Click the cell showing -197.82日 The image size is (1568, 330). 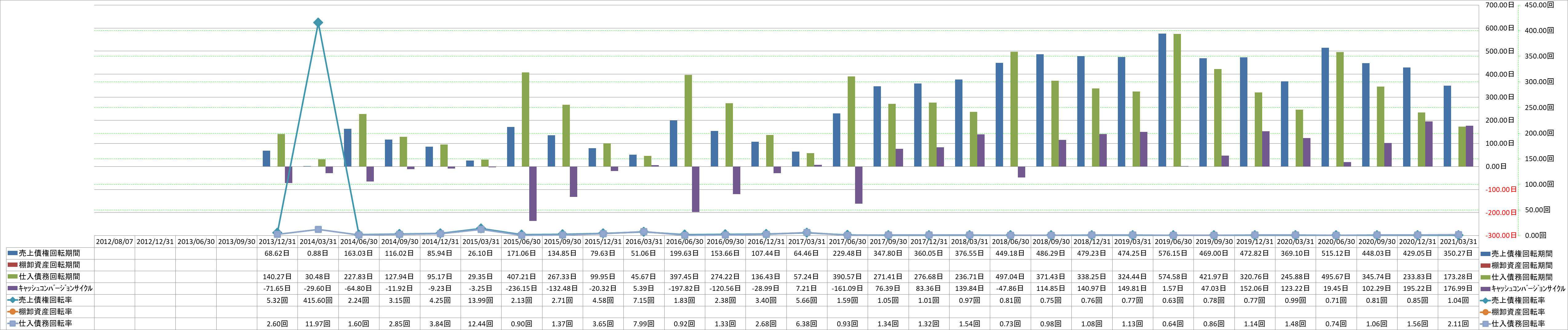(x=684, y=288)
